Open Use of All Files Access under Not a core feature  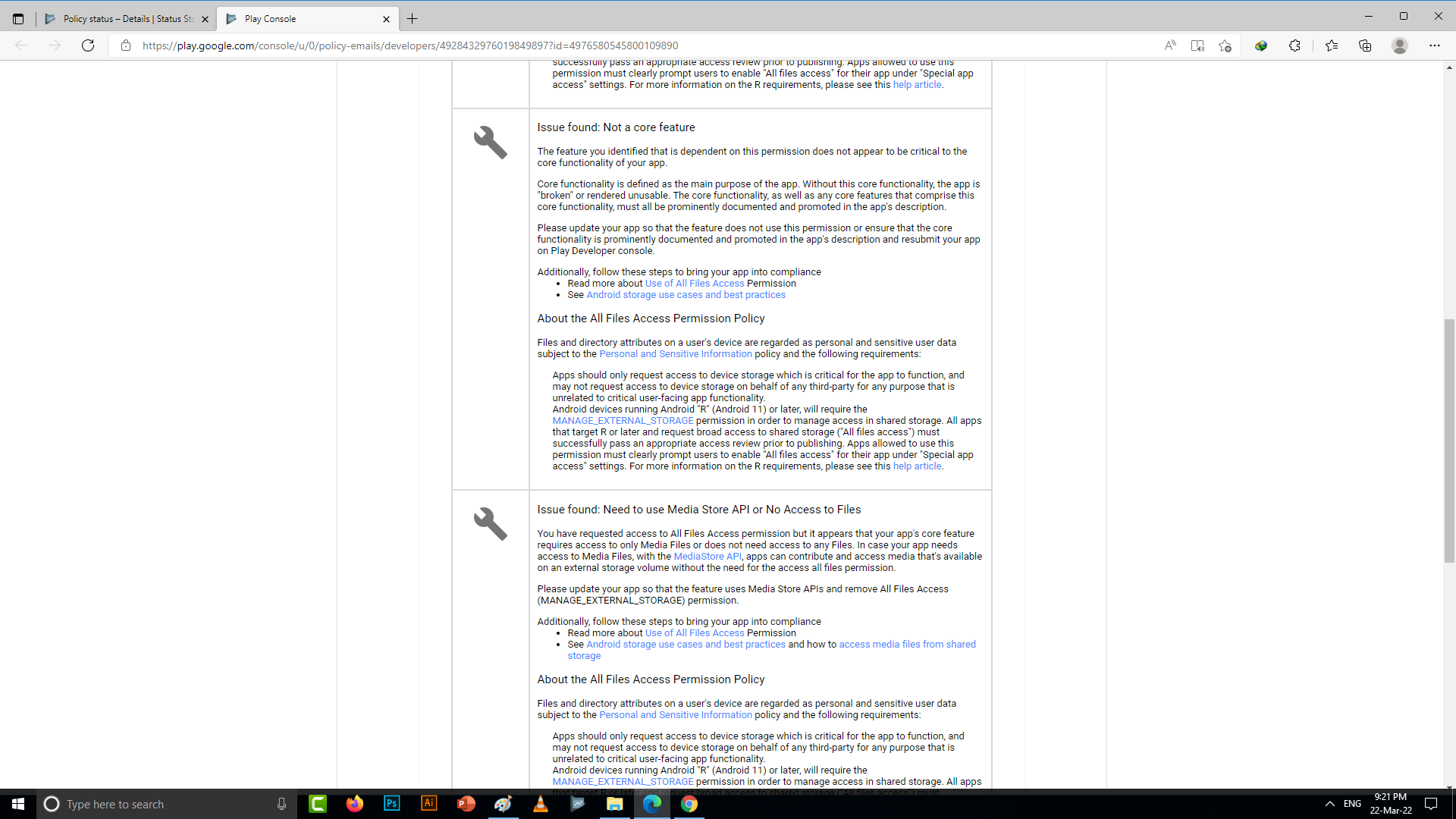click(695, 284)
